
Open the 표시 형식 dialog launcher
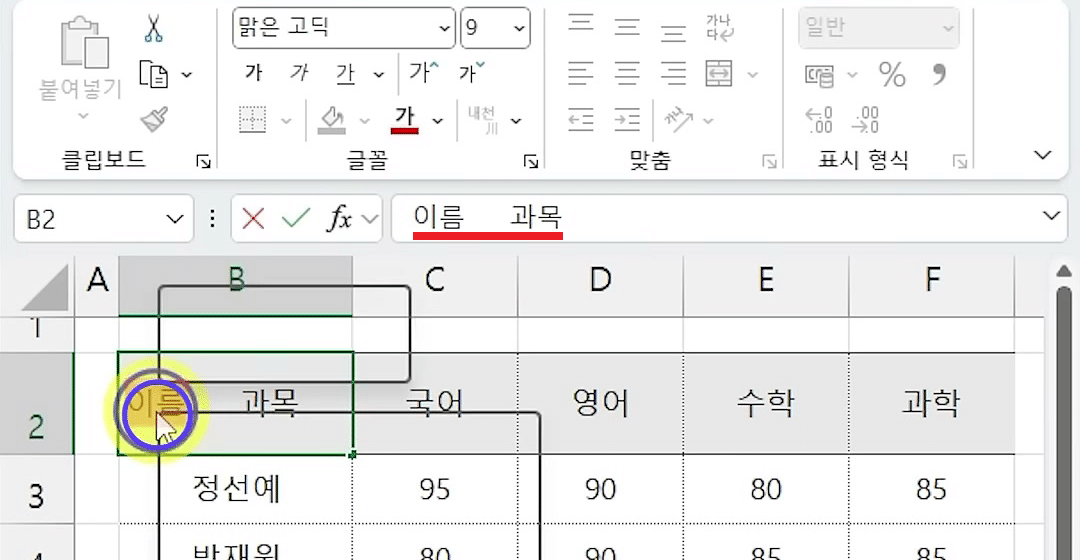[959, 162]
